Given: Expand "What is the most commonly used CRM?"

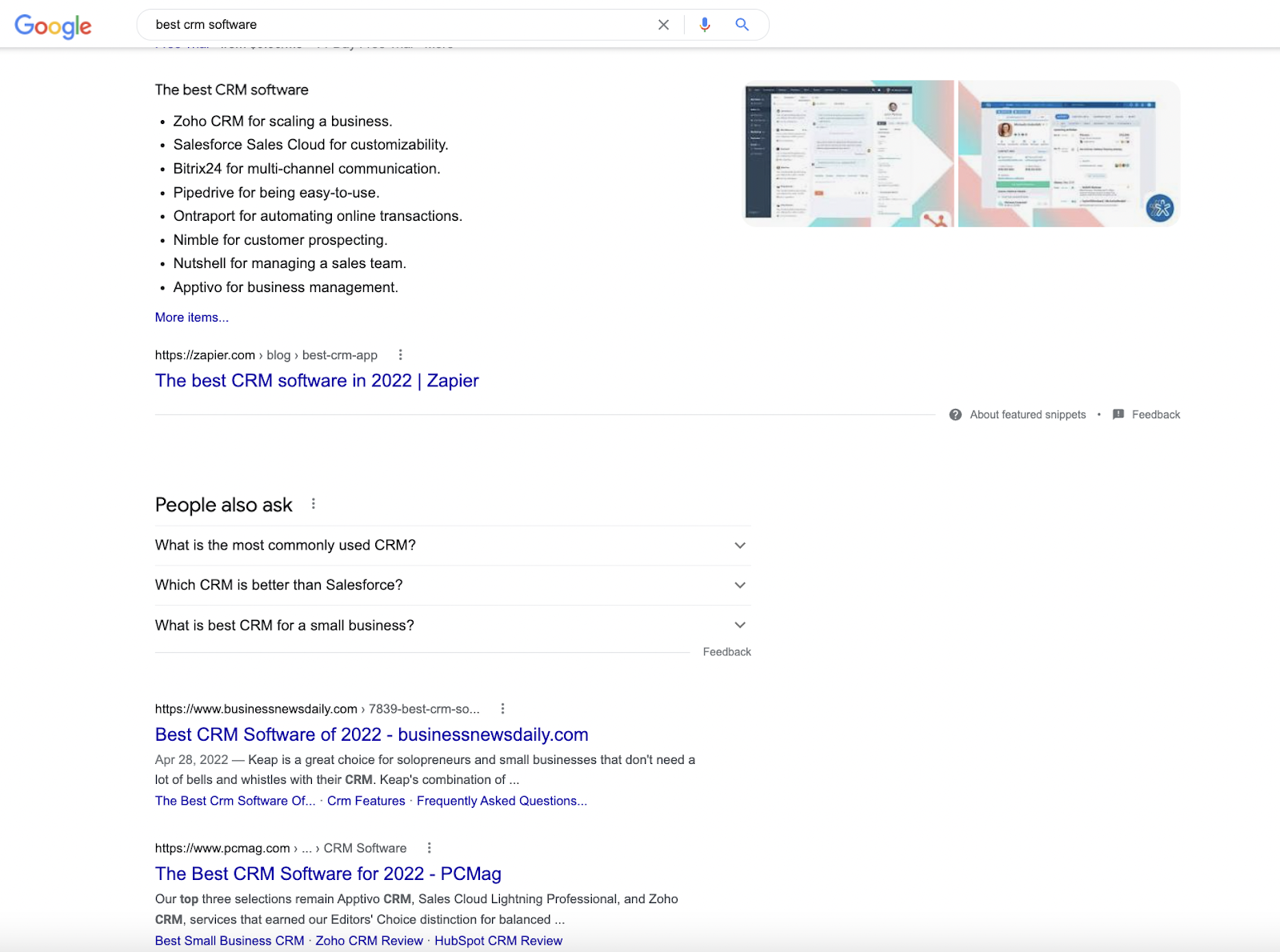Looking at the screenshot, I should (740, 546).
